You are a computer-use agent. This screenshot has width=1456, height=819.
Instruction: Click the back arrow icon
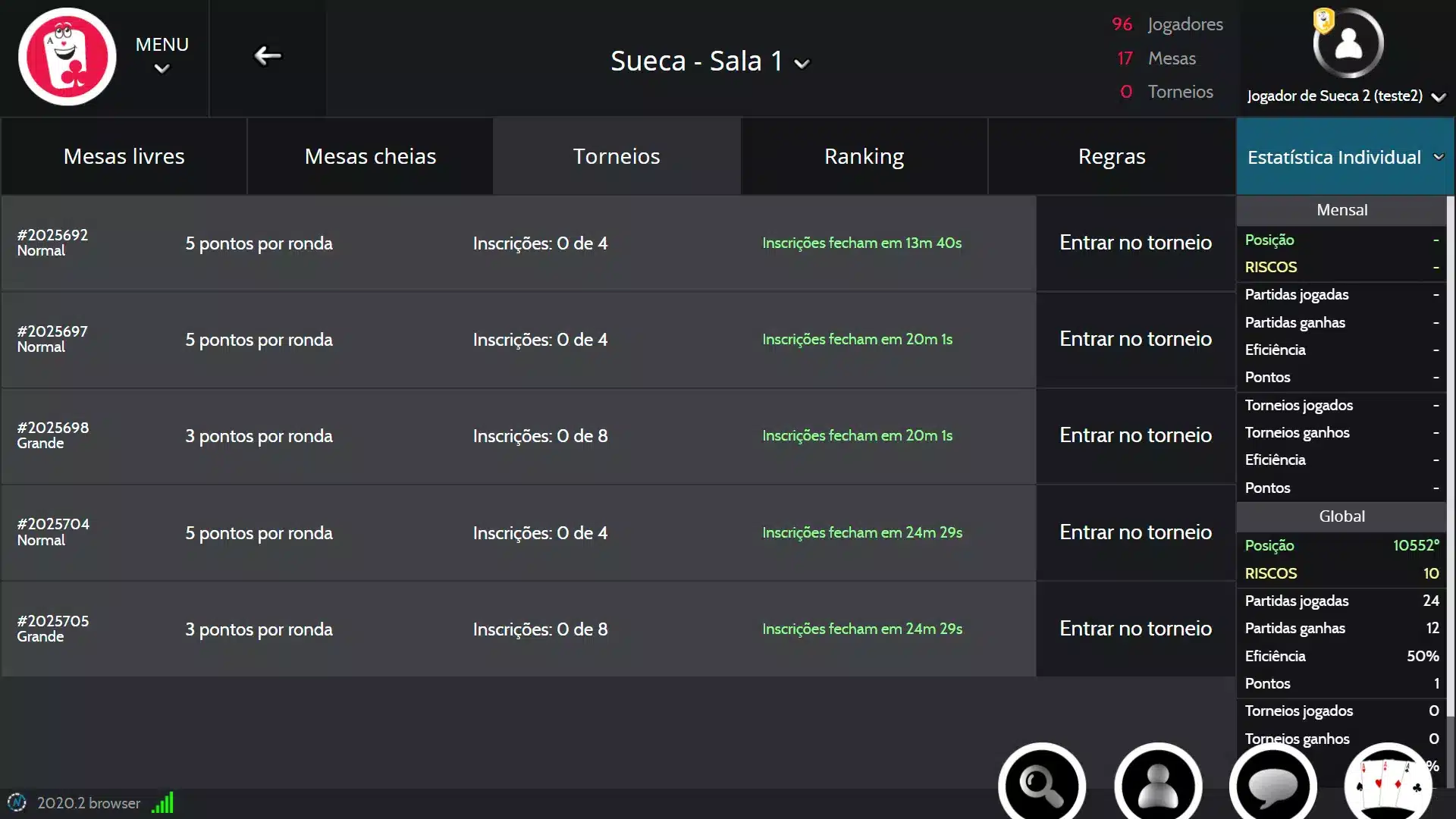267,56
